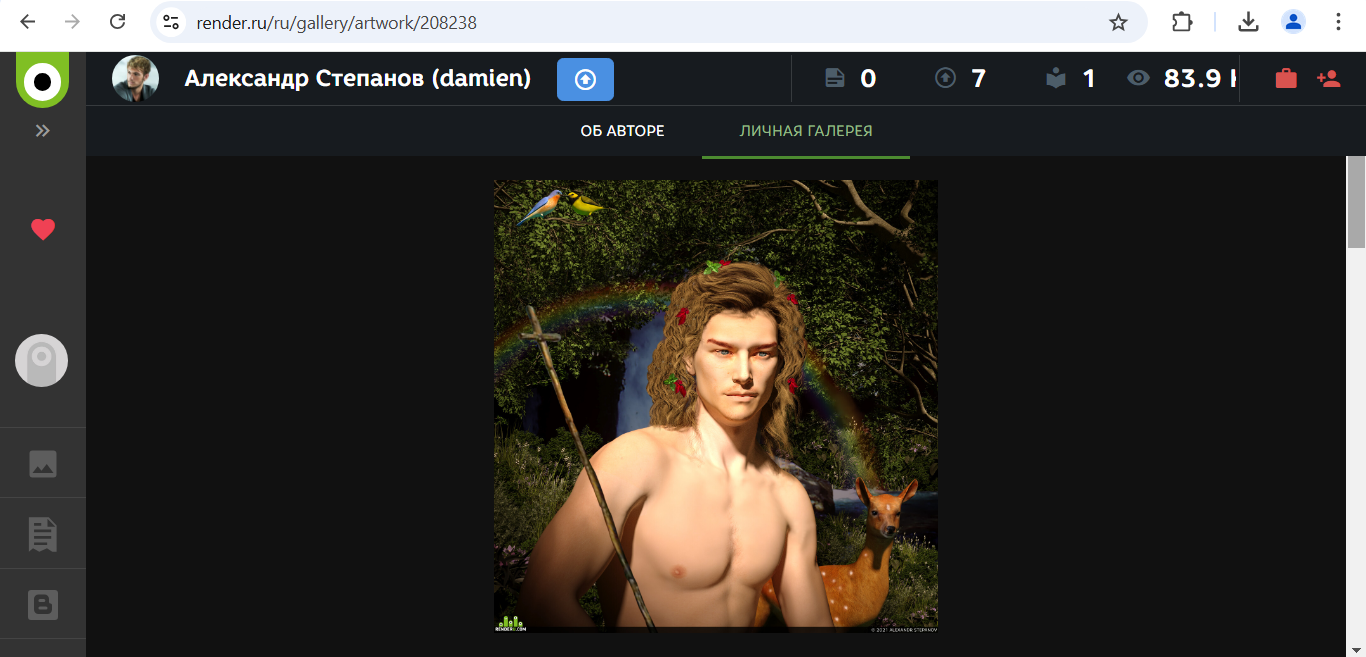The height and width of the screenshot is (657, 1366).
Task: Click the red briefcase portfolio icon
Action: tap(1286, 78)
